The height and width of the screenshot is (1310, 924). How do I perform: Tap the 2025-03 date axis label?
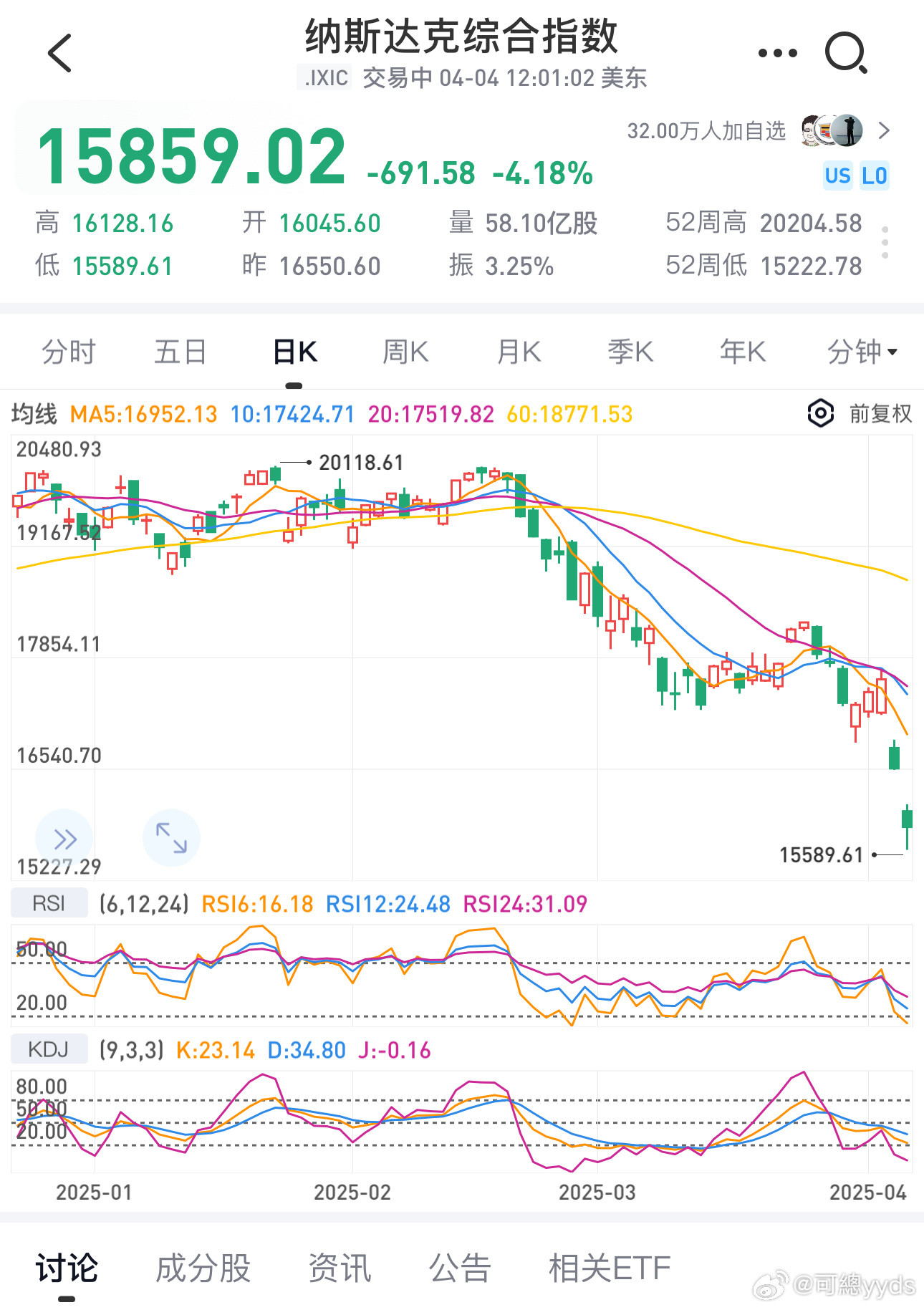tap(597, 1192)
